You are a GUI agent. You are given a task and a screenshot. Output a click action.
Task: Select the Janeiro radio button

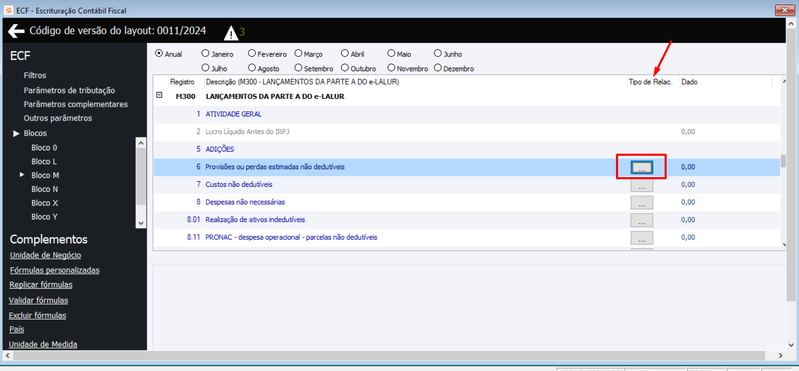[205, 54]
